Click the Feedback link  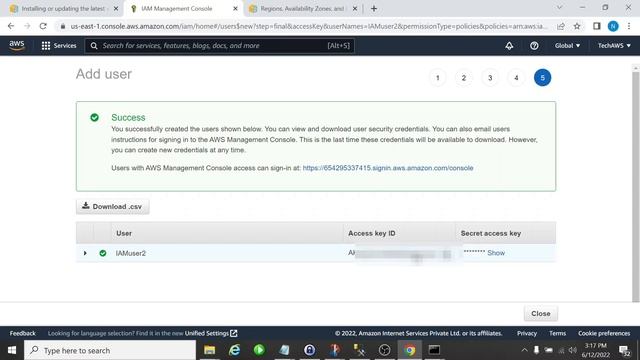(x=22, y=333)
